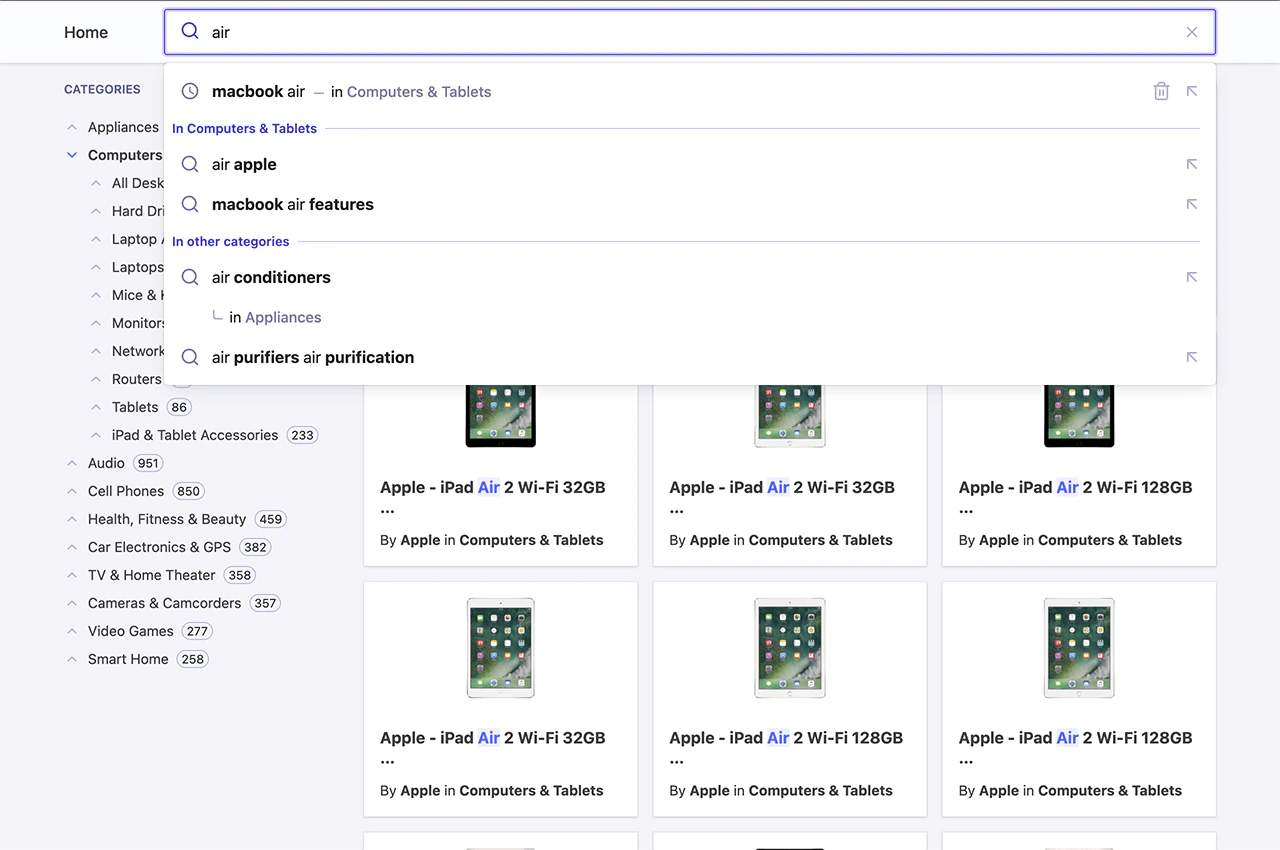This screenshot has width=1280, height=850.
Task: Click the arrow icon beside "macbook air features"
Action: [x=1191, y=204]
